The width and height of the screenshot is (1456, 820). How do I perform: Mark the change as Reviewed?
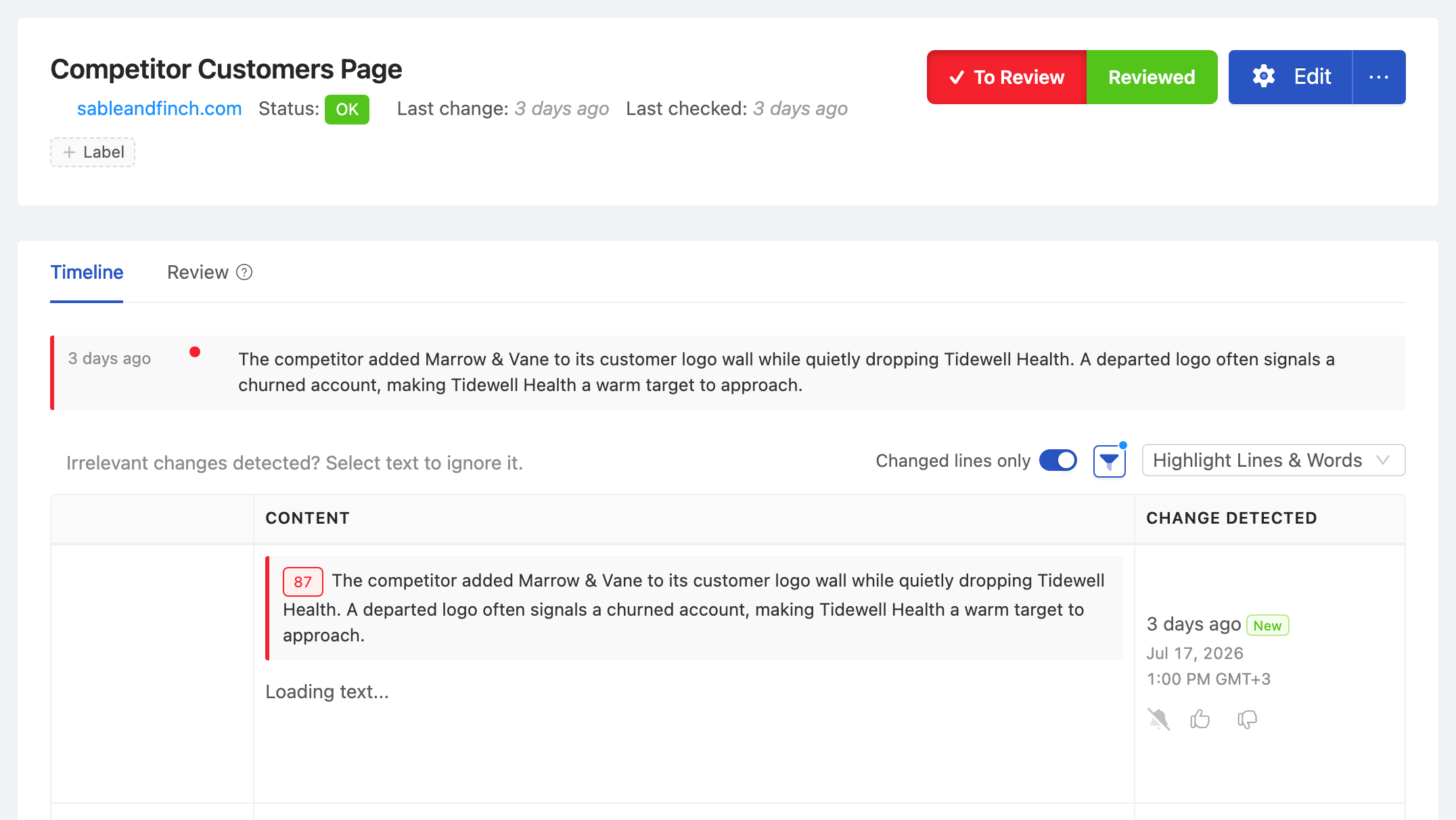(1152, 77)
